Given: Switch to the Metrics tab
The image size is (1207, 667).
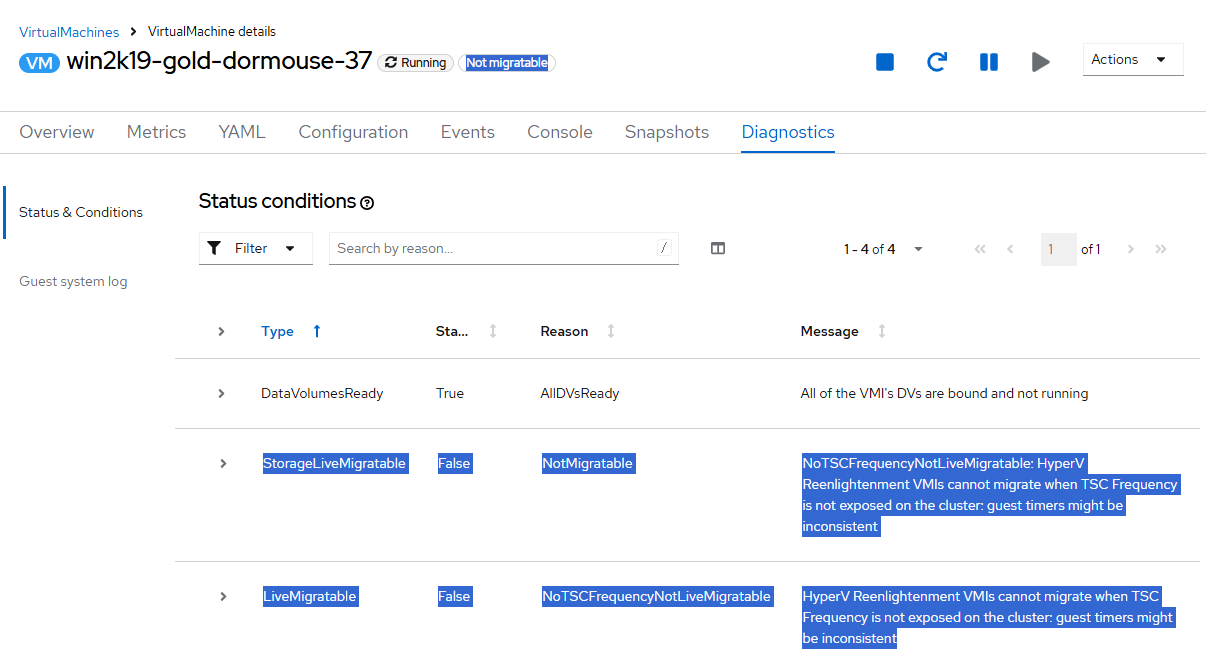Looking at the screenshot, I should (x=156, y=132).
